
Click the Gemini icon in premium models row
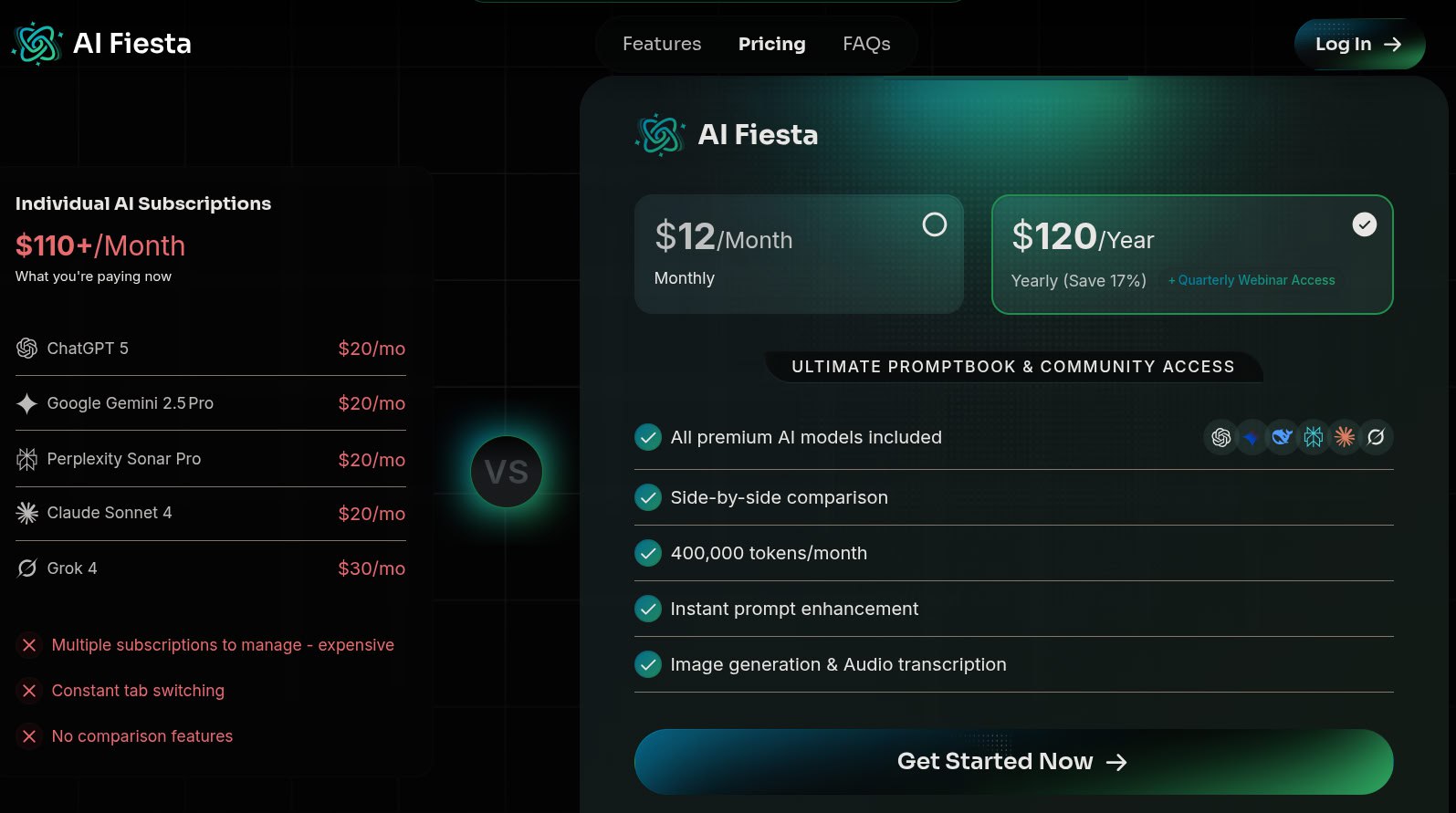[x=1252, y=437]
